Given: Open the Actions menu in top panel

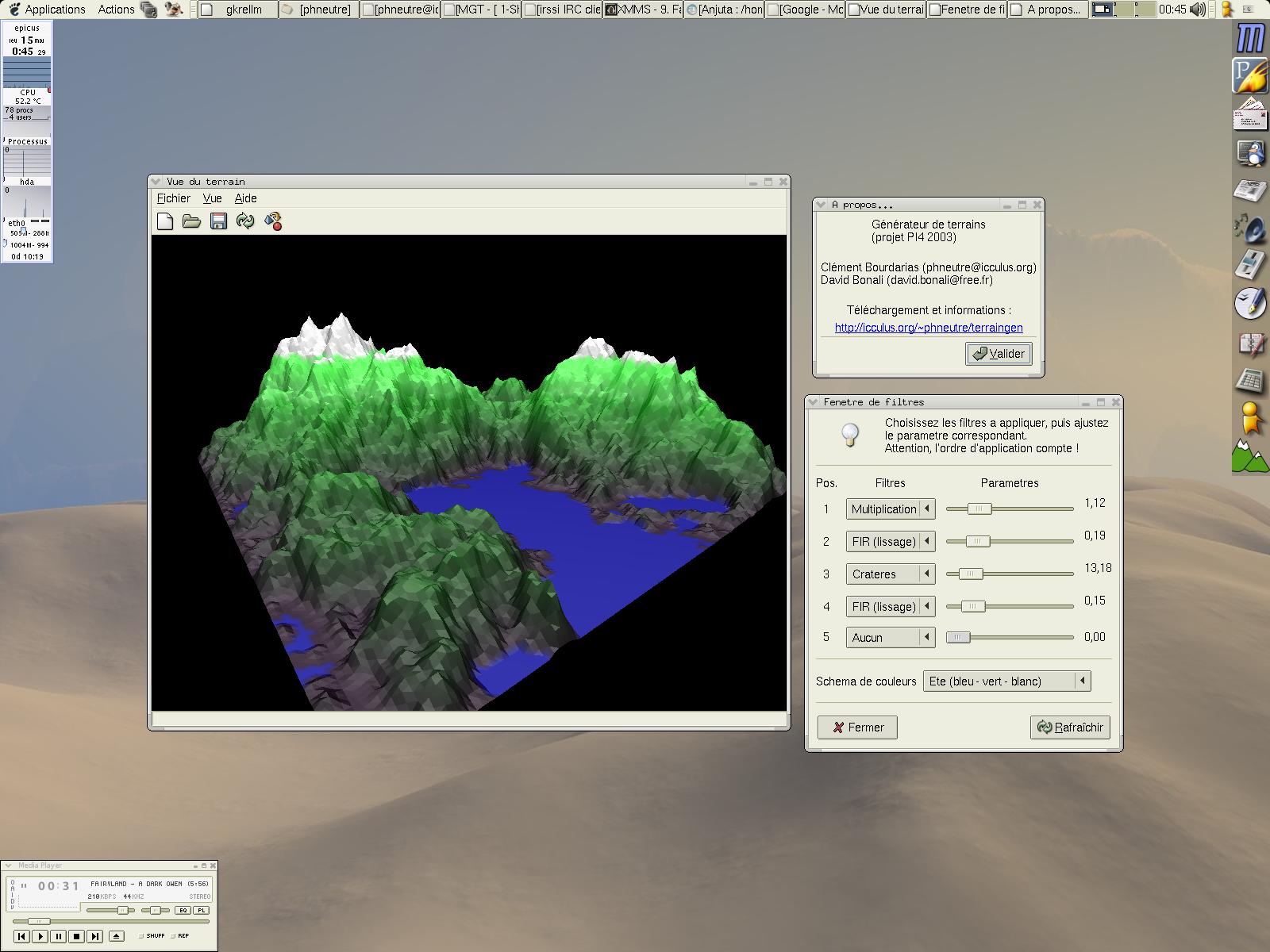Looking at the screenshot, I should click(116, 10).
